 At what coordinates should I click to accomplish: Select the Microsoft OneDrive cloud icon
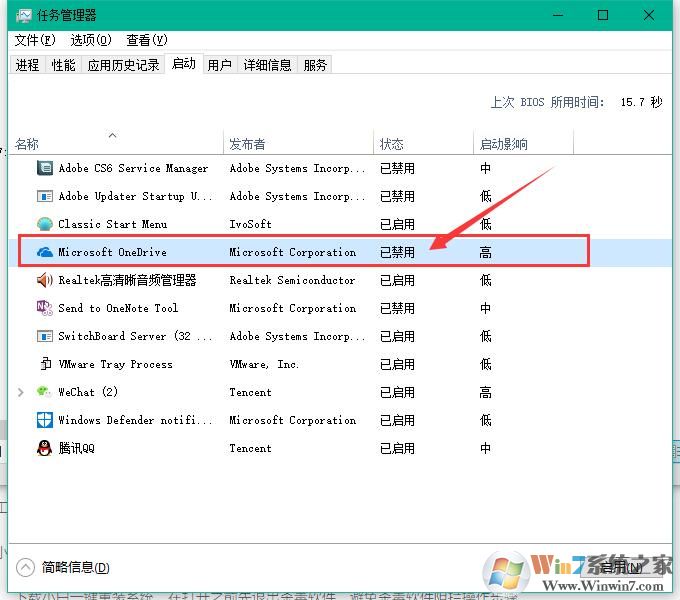pos(45,253)
